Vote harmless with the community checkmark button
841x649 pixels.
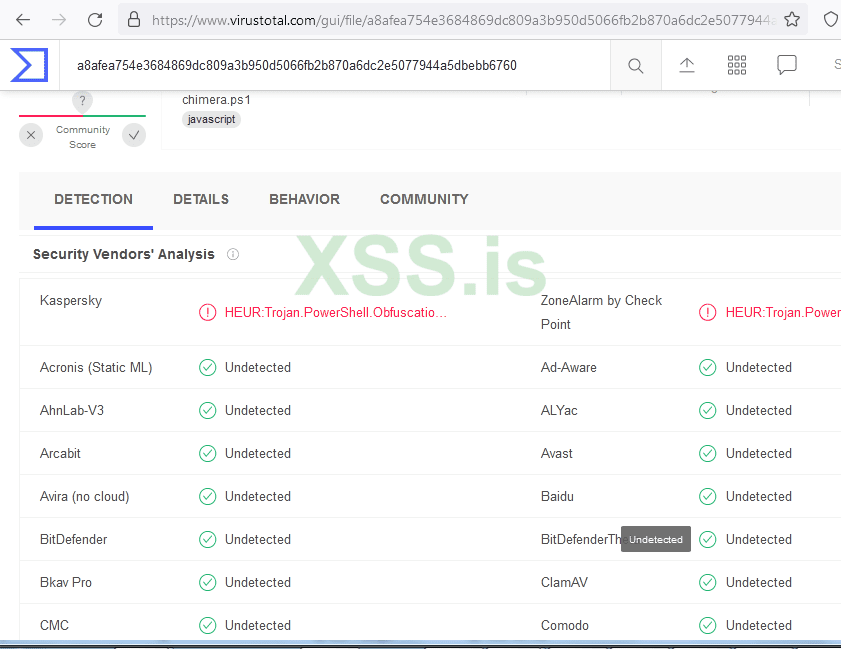134,135
